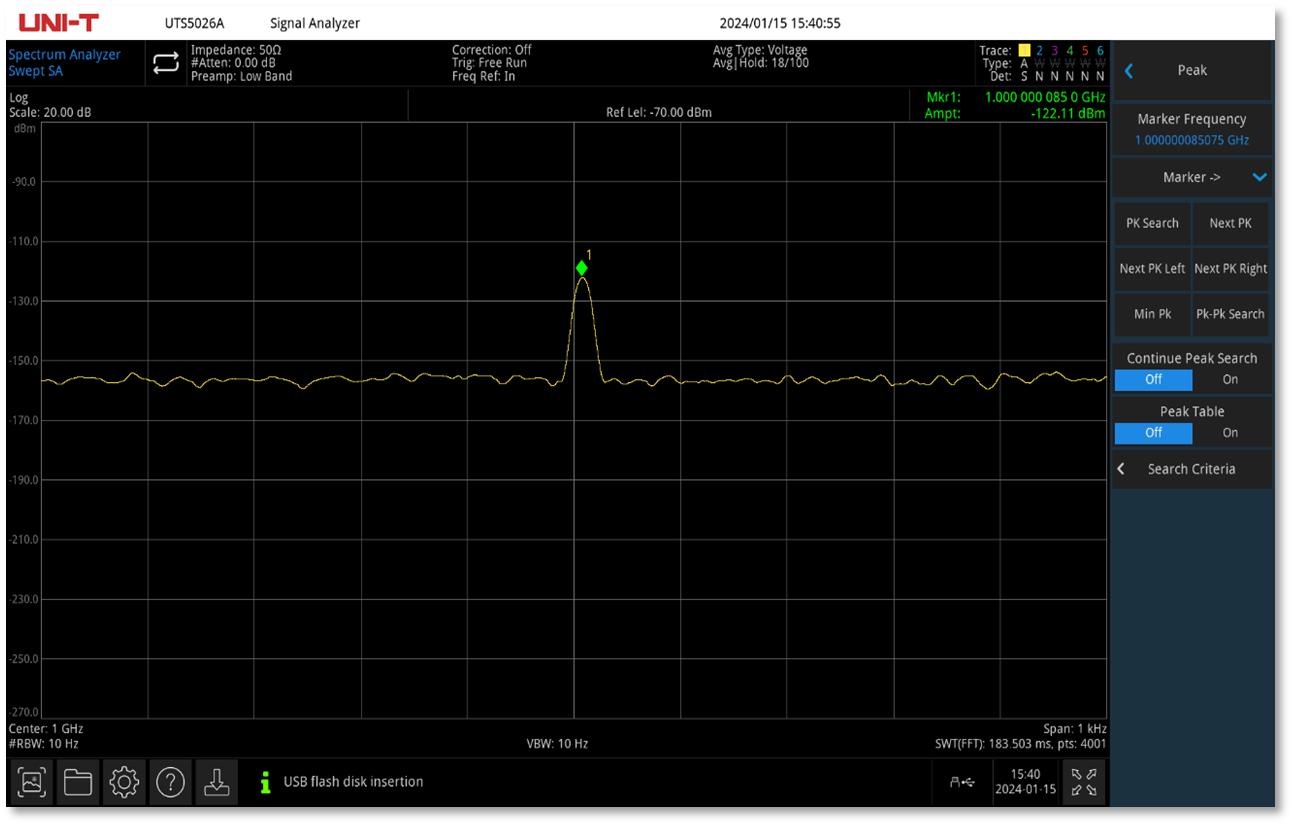The height and width of the screenshot is (826, 1294).
Task: Open the settings gear icon
Action: tap(124, 782)
